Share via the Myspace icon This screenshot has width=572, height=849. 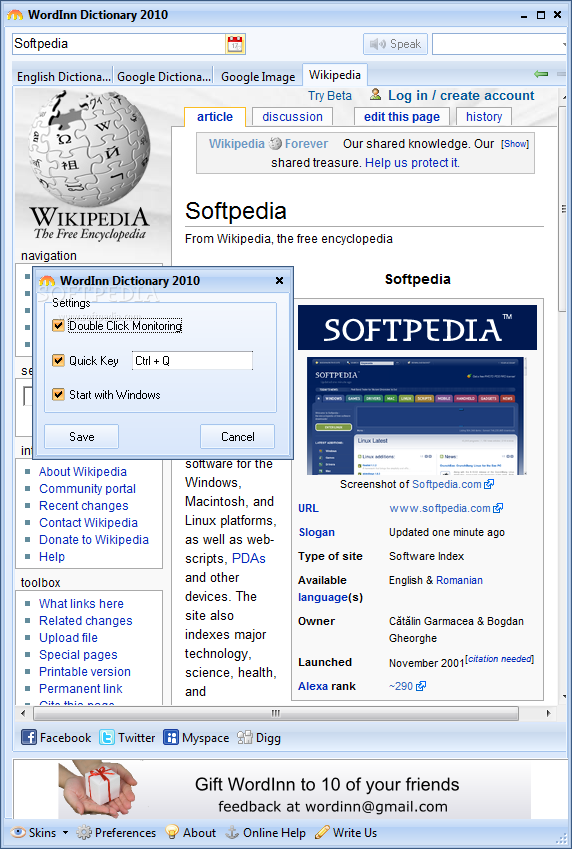click(171, 737)
